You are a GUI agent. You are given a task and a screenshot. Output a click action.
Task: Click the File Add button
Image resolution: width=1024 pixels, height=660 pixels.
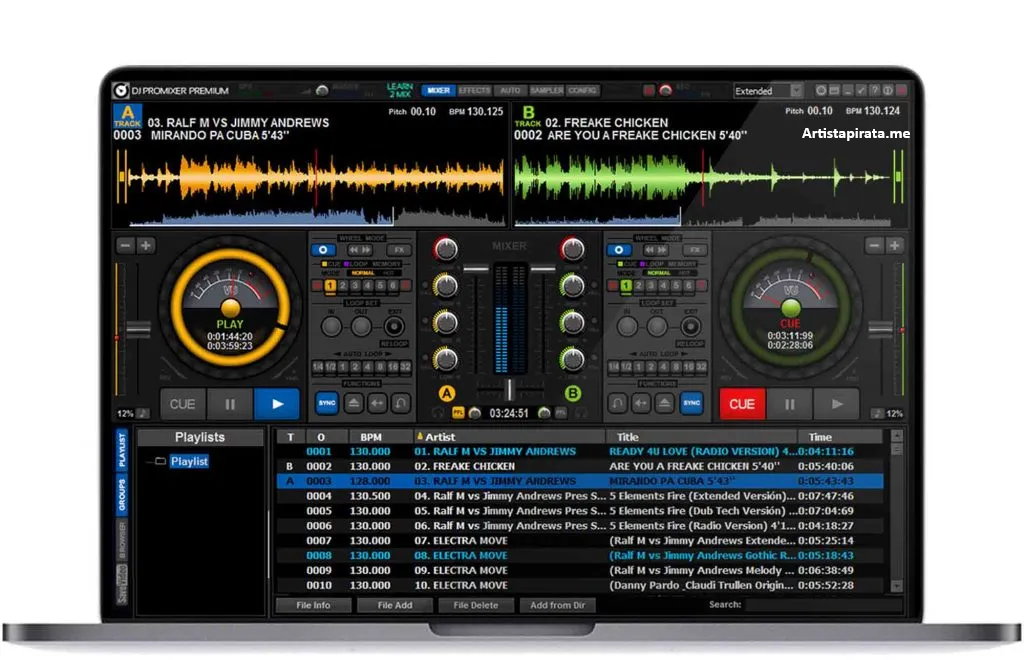[396, 605]
